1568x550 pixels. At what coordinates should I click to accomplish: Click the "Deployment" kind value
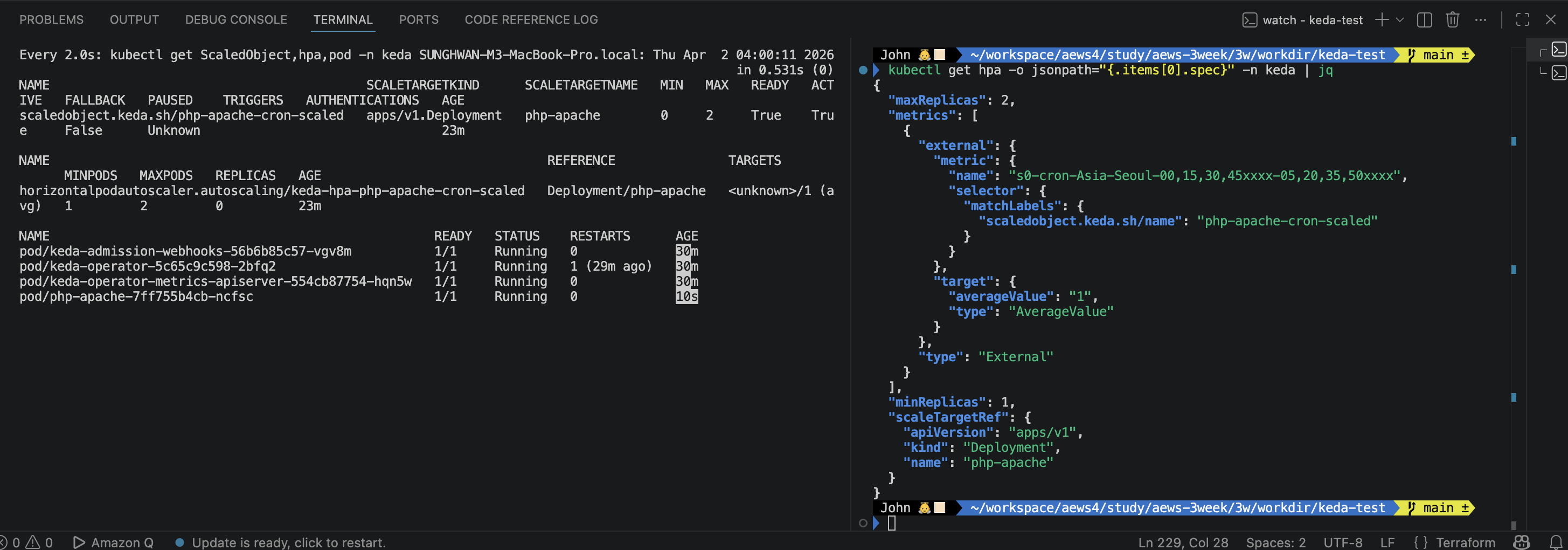(1008, 448)
